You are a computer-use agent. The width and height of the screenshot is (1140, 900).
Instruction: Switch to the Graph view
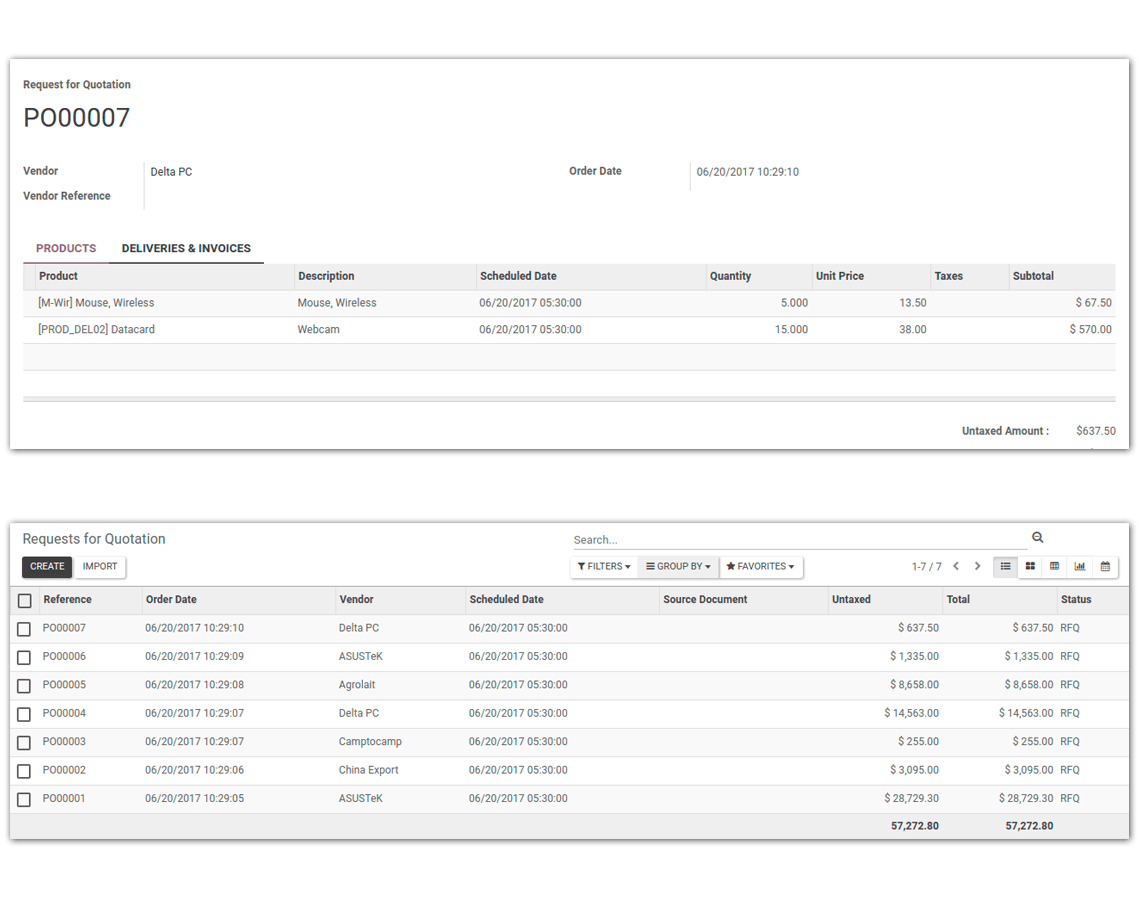tap(1080, 566)
